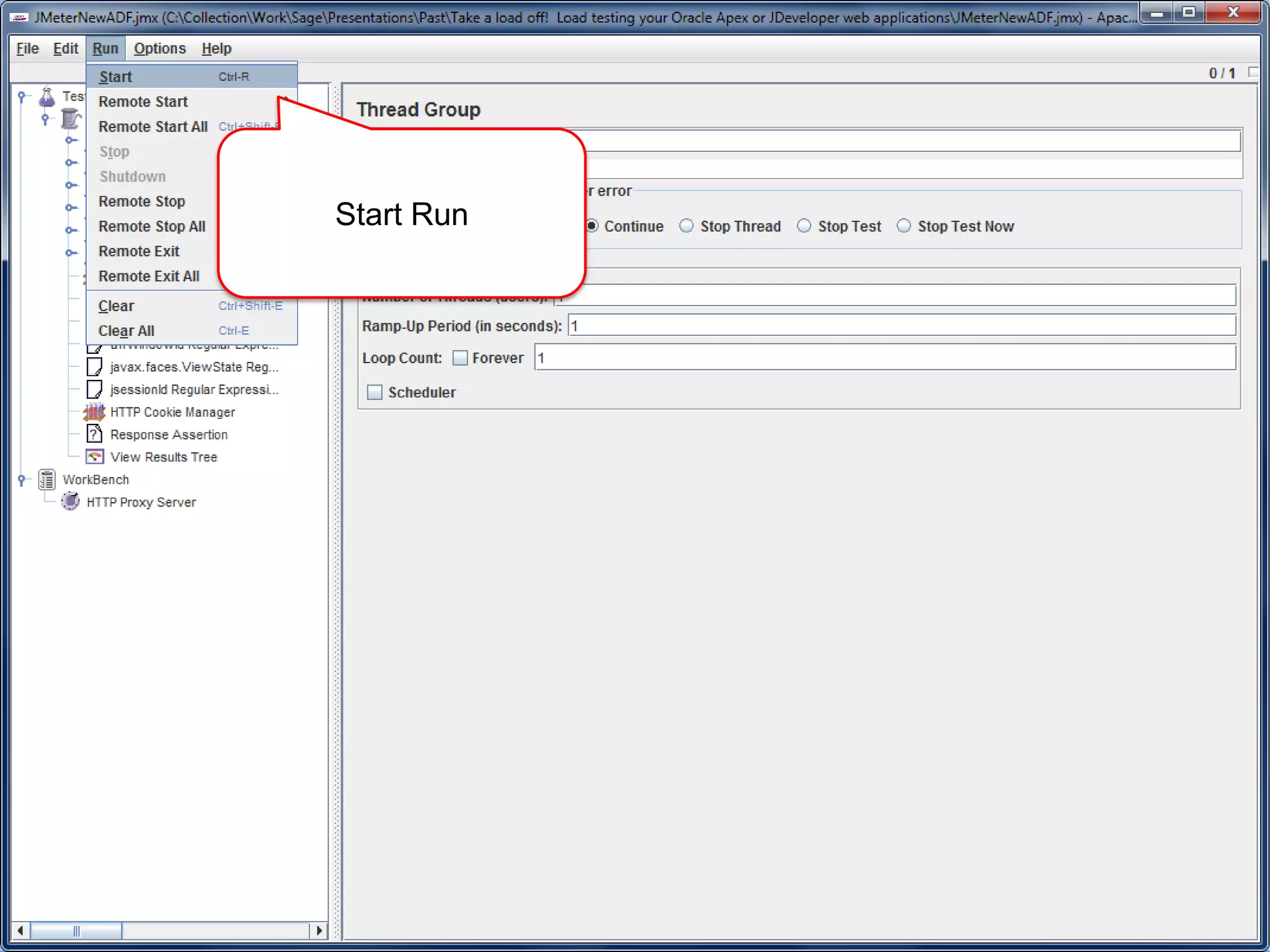The height and width of the screenshot is (952, 1270).
Task: Enable the Scheduler checkbox
Action: [x=375, y=392]
